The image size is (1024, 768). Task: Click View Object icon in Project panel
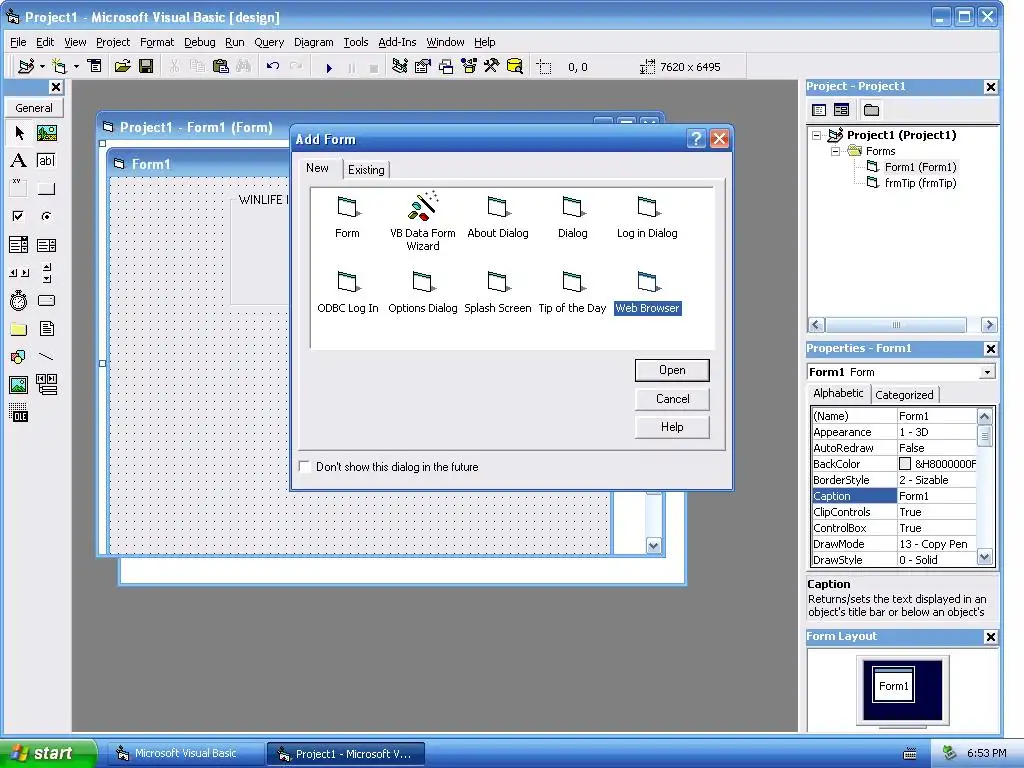pos(842,110)
